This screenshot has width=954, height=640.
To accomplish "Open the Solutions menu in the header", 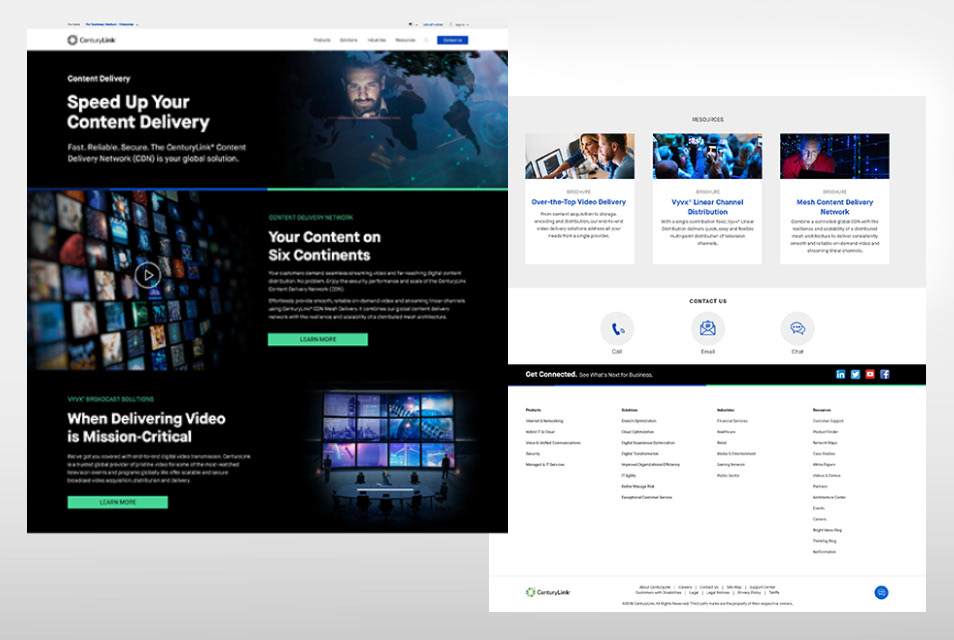I will click(349, 40).
